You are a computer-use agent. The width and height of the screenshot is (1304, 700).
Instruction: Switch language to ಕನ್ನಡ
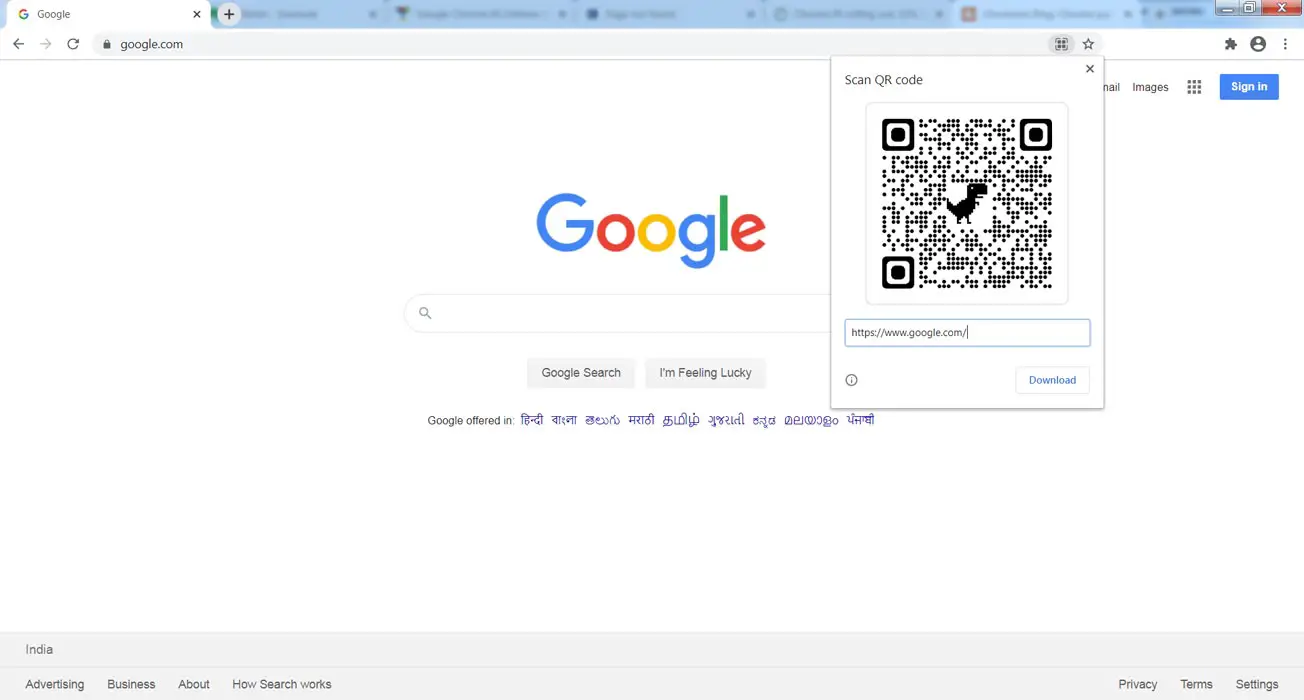(764, 421)
